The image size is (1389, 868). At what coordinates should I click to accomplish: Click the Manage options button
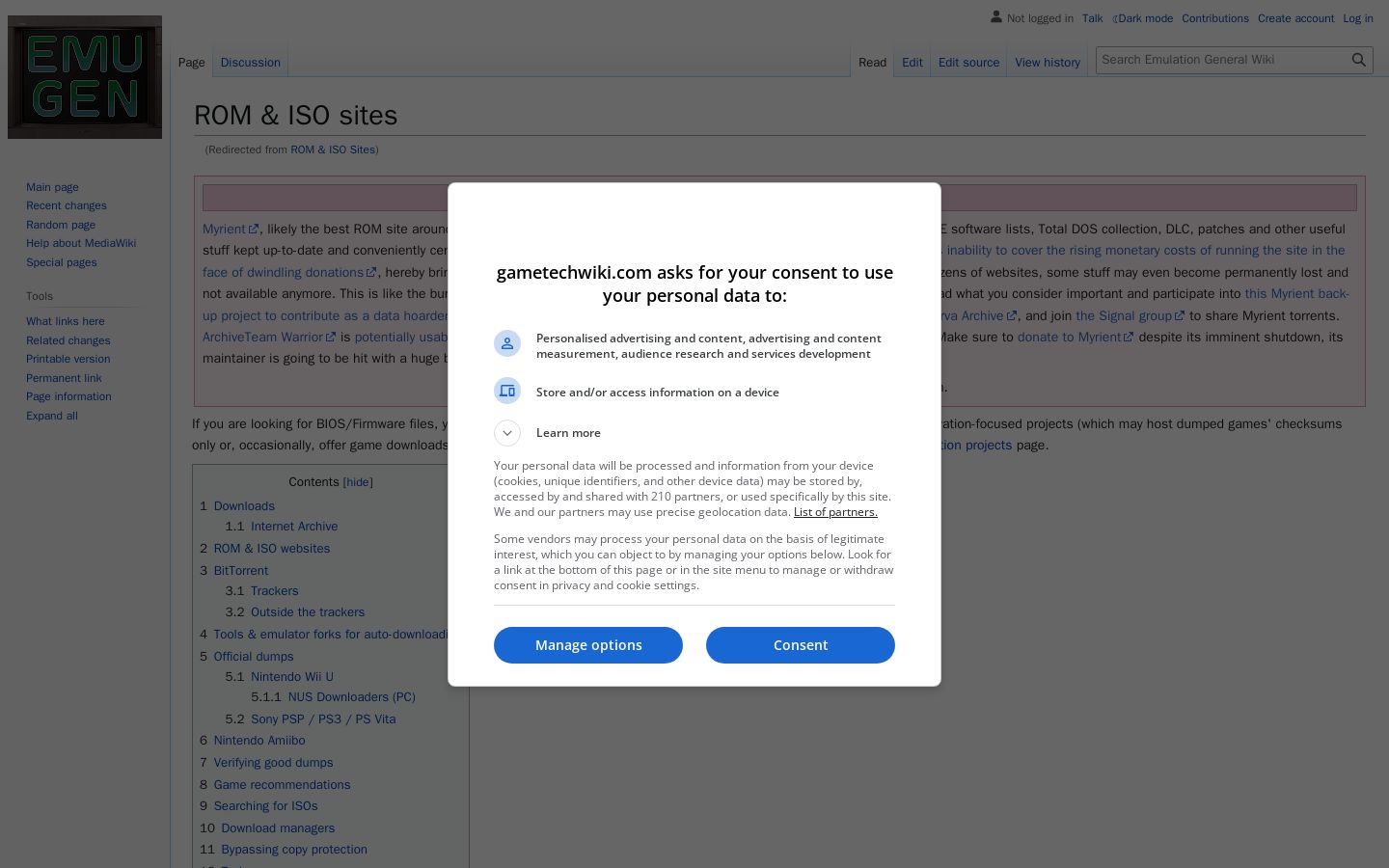pyautogui.click(x=588, y=645)
